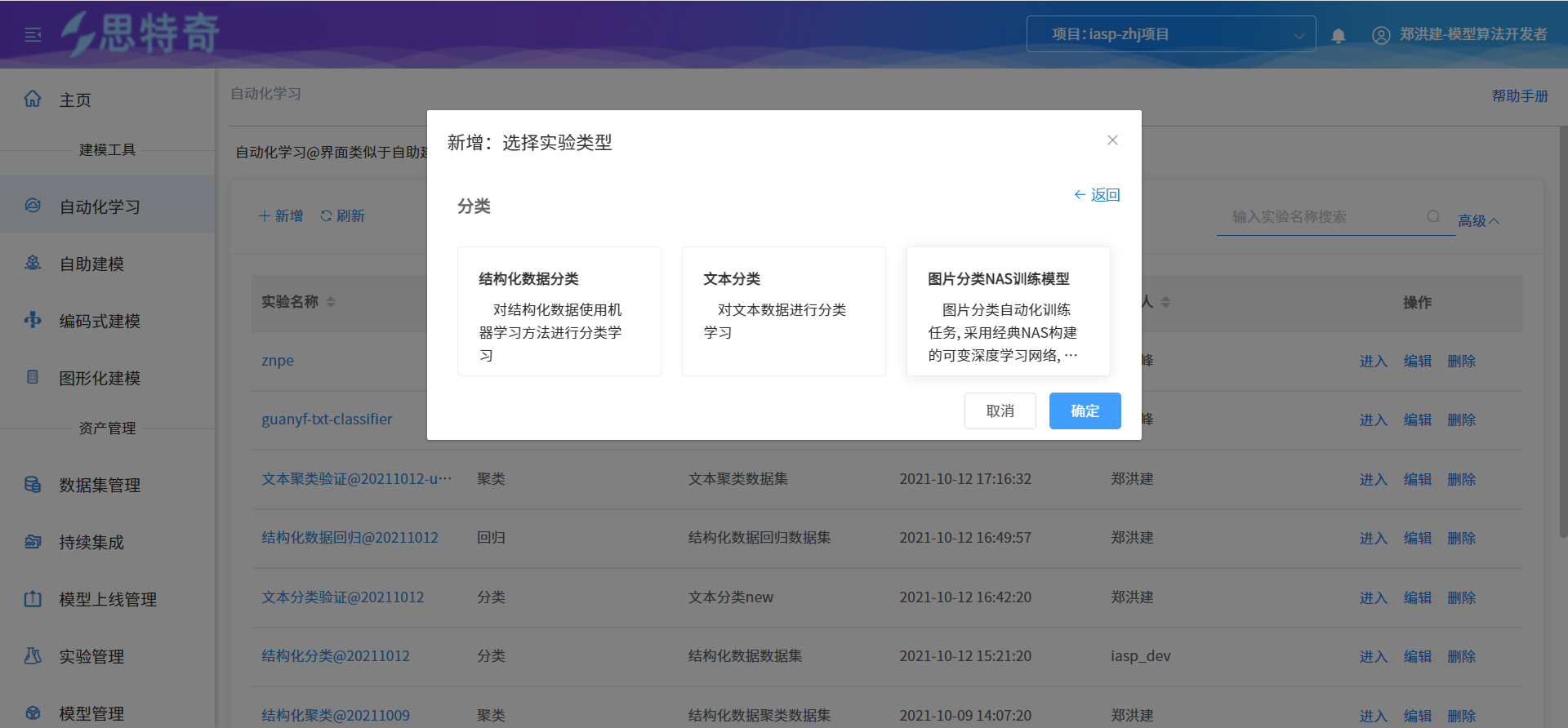The width and height of the screenshot is (1568, 728).
Task: Sort the table by 实验名称 column
Action: (331, 302)
